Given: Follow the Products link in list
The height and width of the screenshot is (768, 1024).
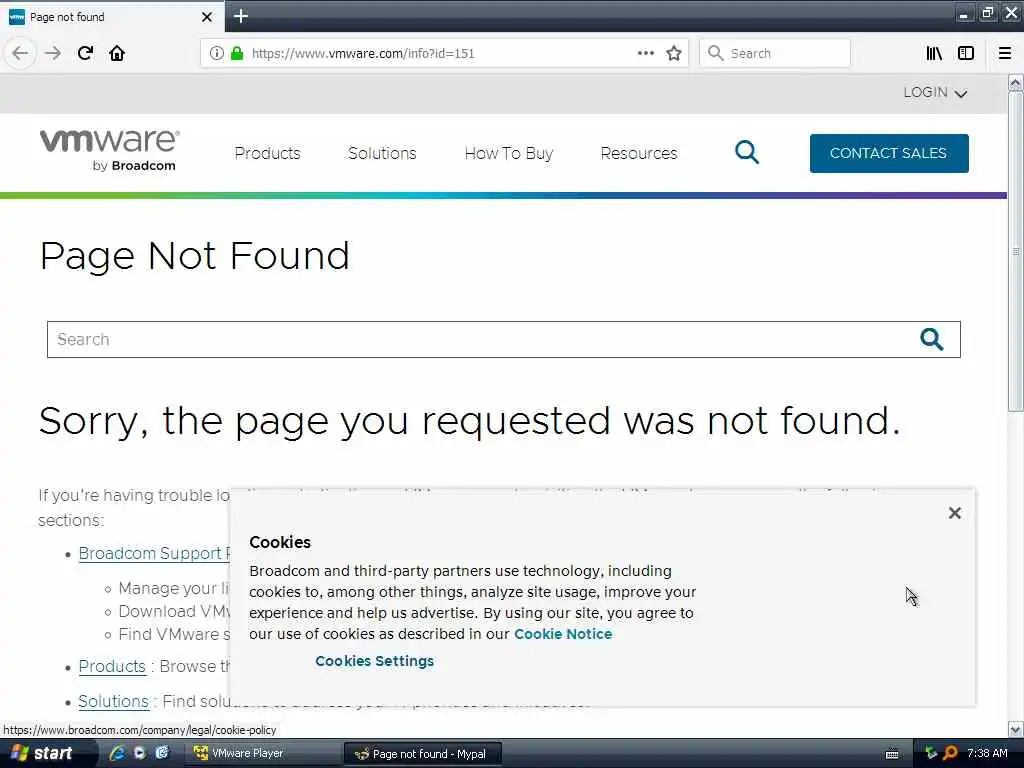Looking at the screenshot, I should pos(112,666).
